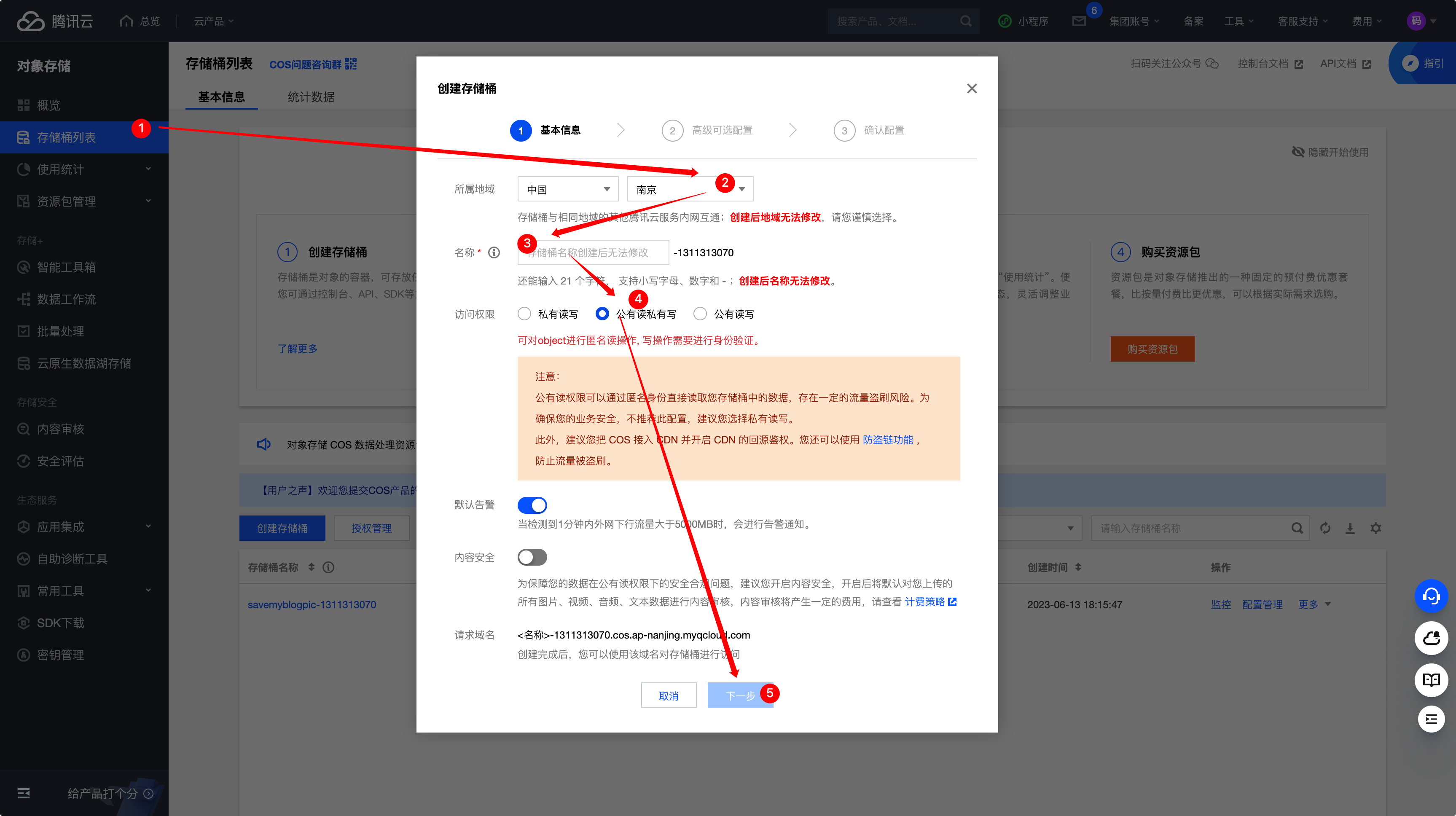Click the refresh bucket list icon
Screen dimensions: 1456x816
click(x=1325, y=528)
